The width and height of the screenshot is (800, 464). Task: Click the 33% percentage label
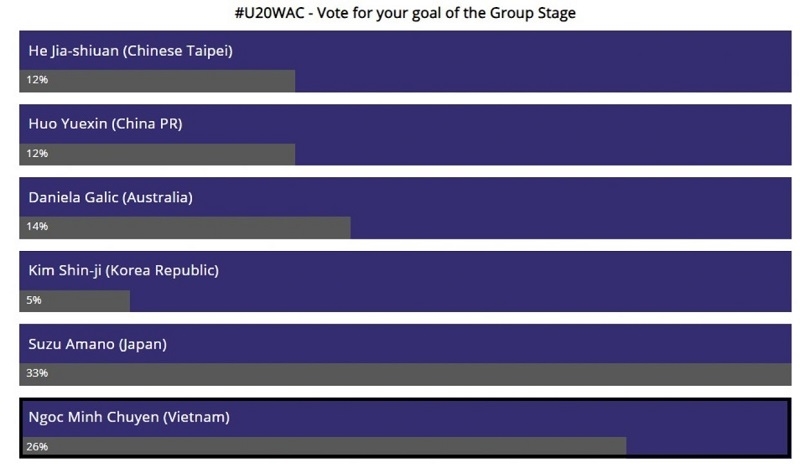tap(37, 373)
